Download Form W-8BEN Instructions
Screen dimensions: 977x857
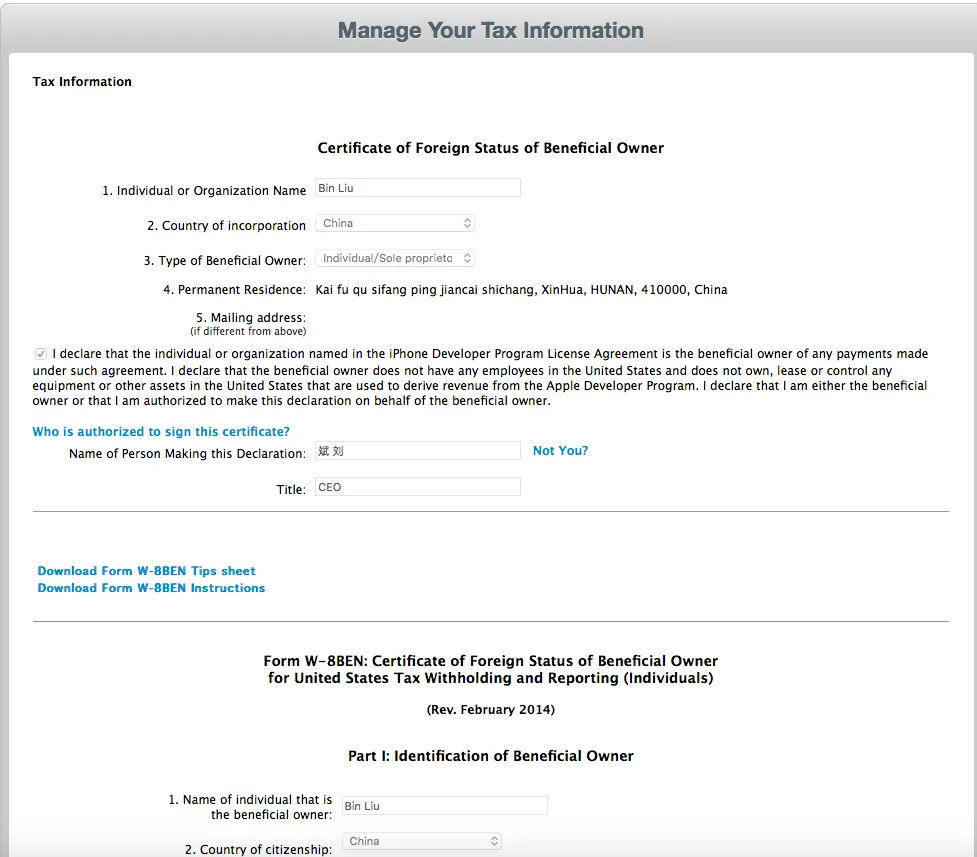(x=151, y=588)
